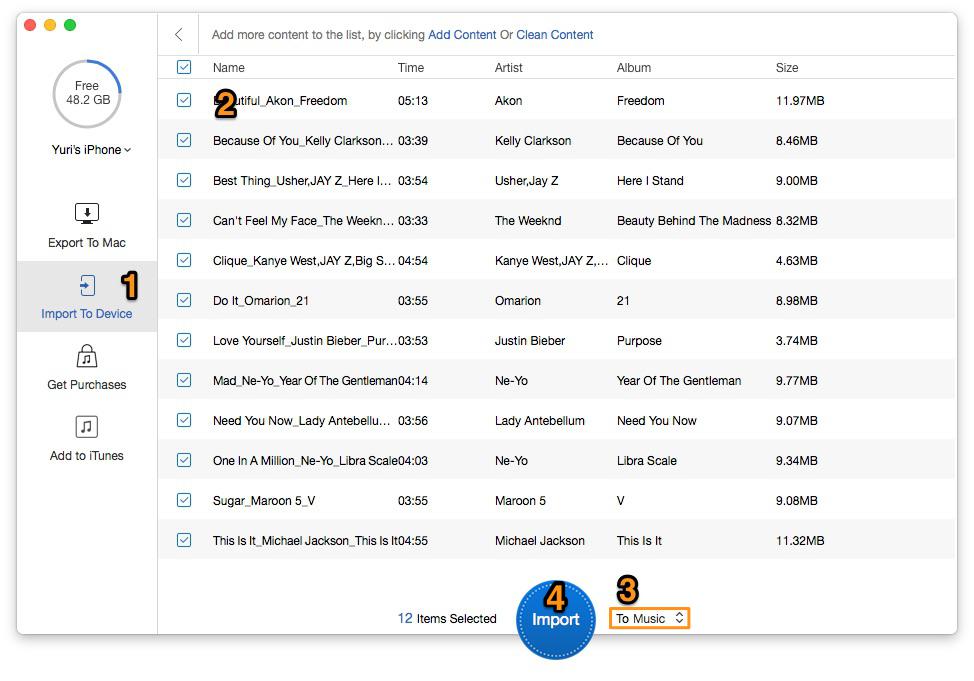Click the Clean Content link
Viewport: 974px width, 681px height.
coord(555,35)
